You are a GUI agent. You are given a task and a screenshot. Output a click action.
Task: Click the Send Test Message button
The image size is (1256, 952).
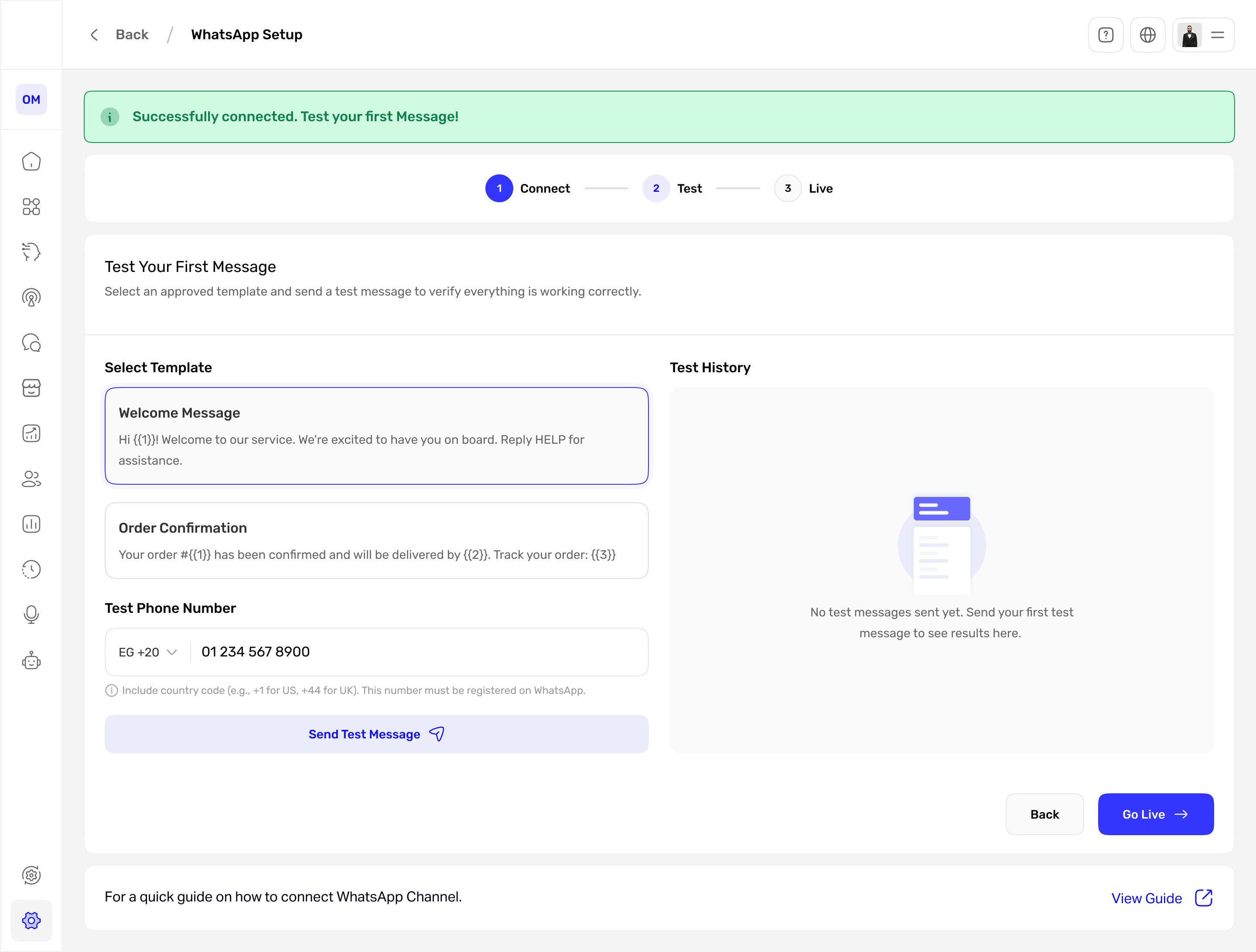click(x=376, y=734)
